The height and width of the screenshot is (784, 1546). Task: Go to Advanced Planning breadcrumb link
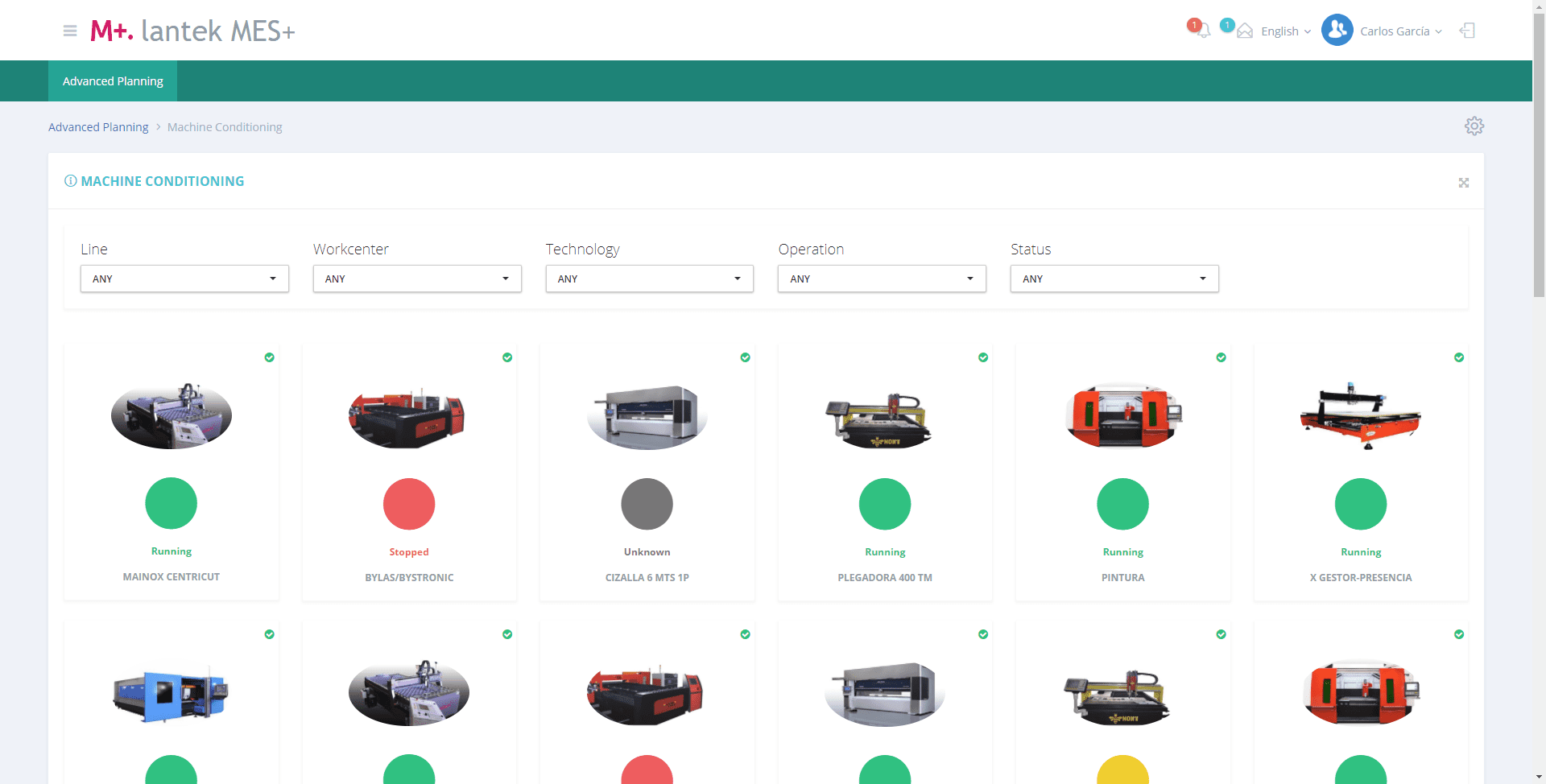98,127
